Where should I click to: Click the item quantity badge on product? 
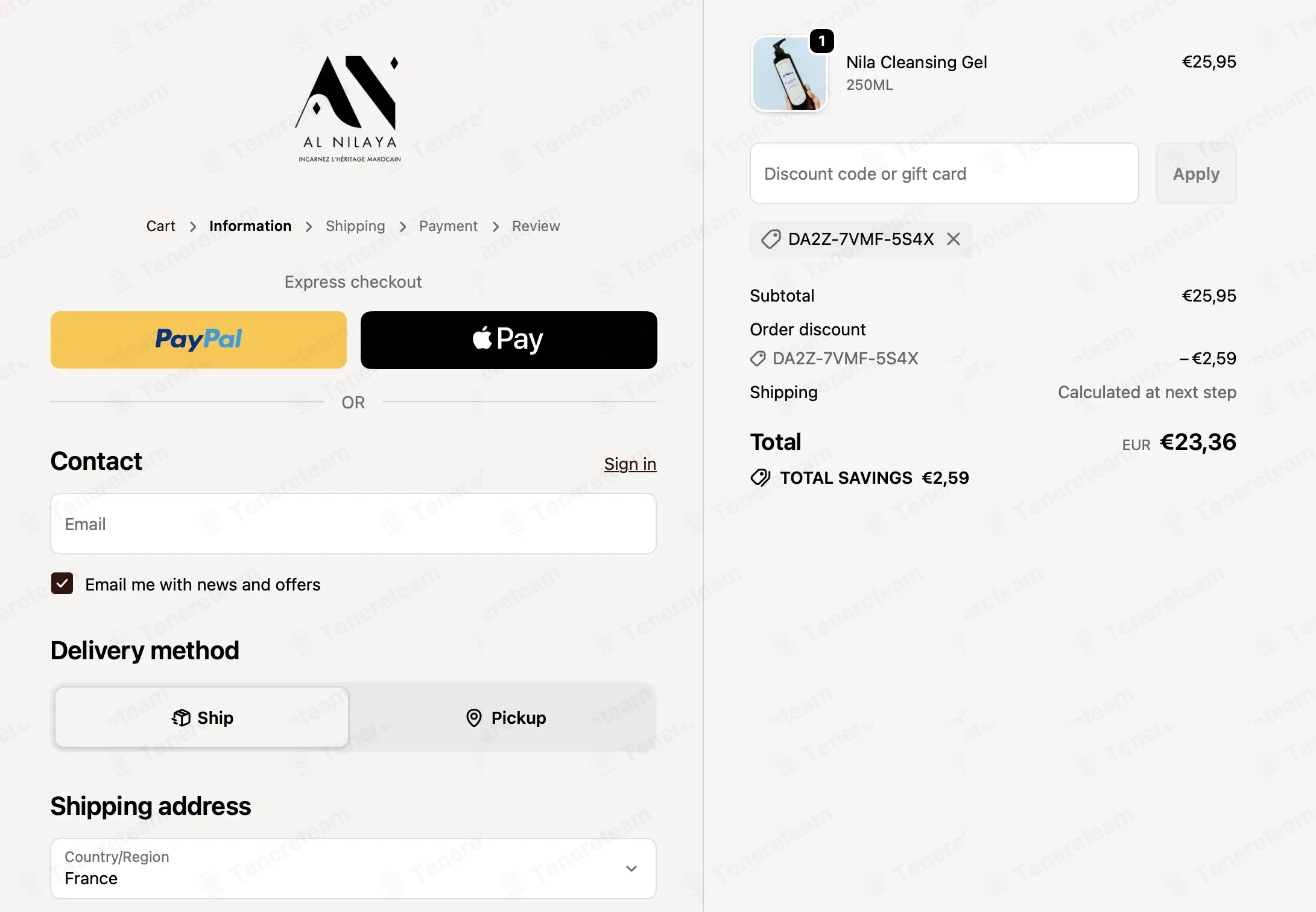point(821,41)
